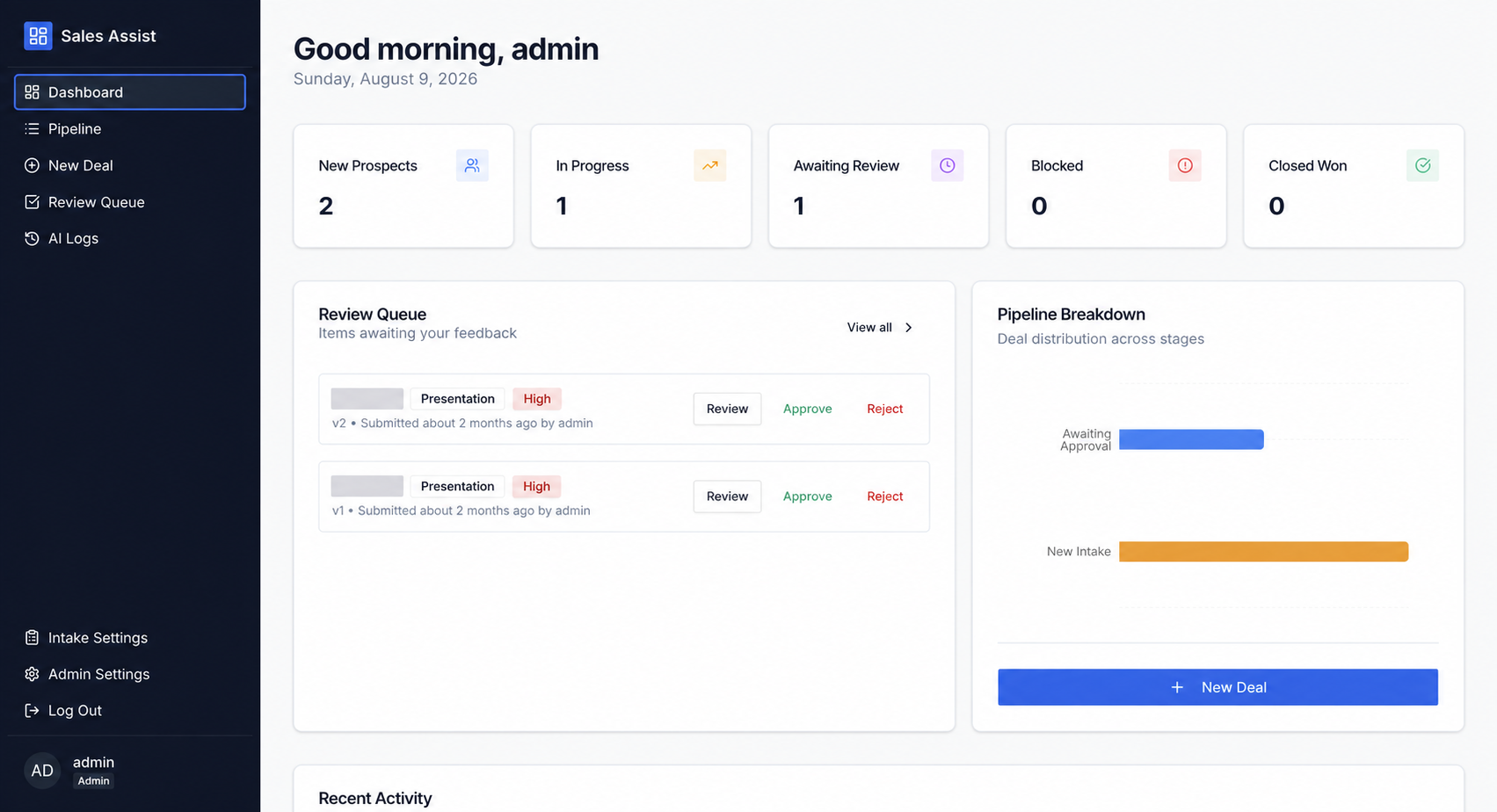This screenshot has height=812, width=1497.
Task: Click the Presentation tag on v1 item
Action: click(x=457, y=487)
